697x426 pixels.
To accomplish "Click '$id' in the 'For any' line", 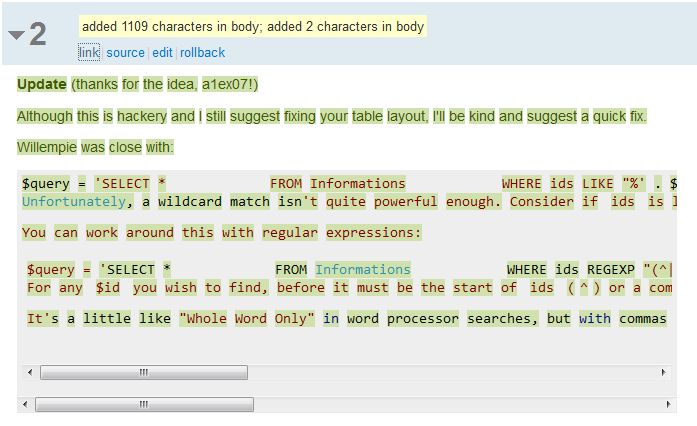I will [108, 287].
